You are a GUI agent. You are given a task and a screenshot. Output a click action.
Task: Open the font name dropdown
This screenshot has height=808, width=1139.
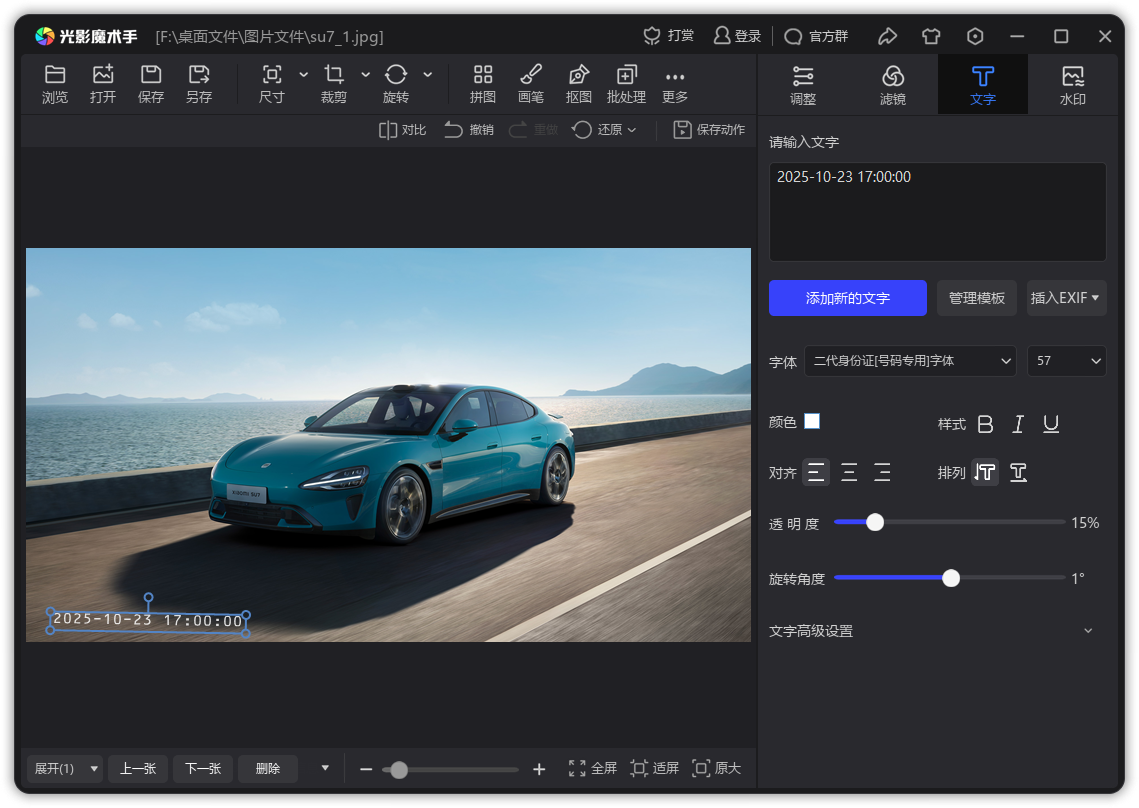pyautogui.click(x=910, y=361)
